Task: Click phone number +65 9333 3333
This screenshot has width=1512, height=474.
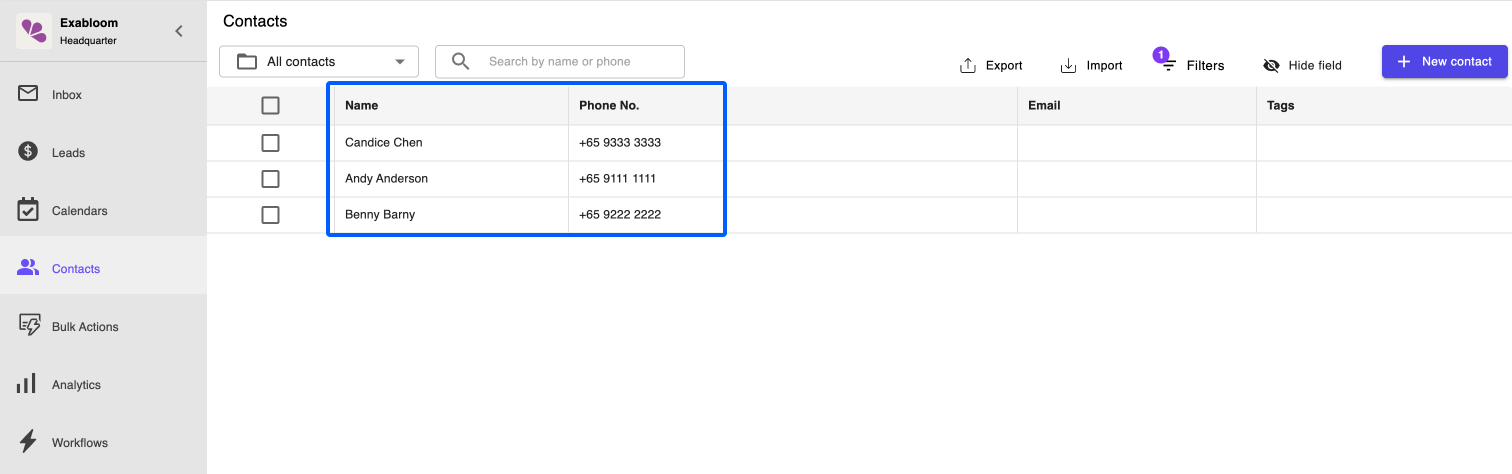Action: 620,142
